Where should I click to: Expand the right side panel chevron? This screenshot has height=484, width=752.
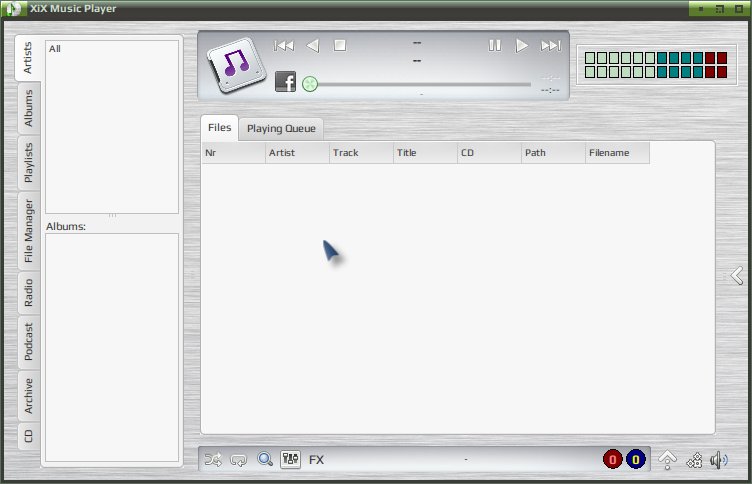point(737,275)
